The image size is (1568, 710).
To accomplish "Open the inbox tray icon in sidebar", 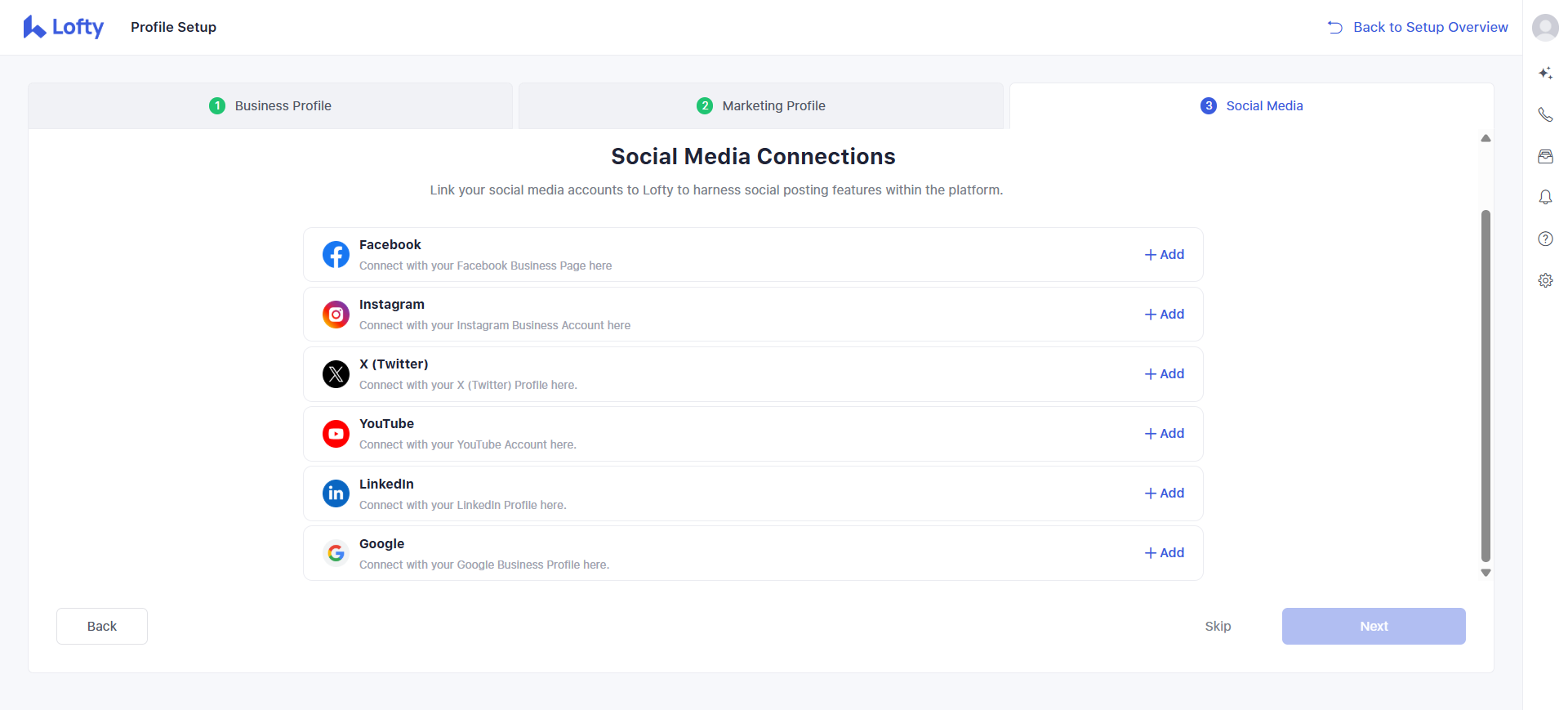I will (x=1545, y=156).
